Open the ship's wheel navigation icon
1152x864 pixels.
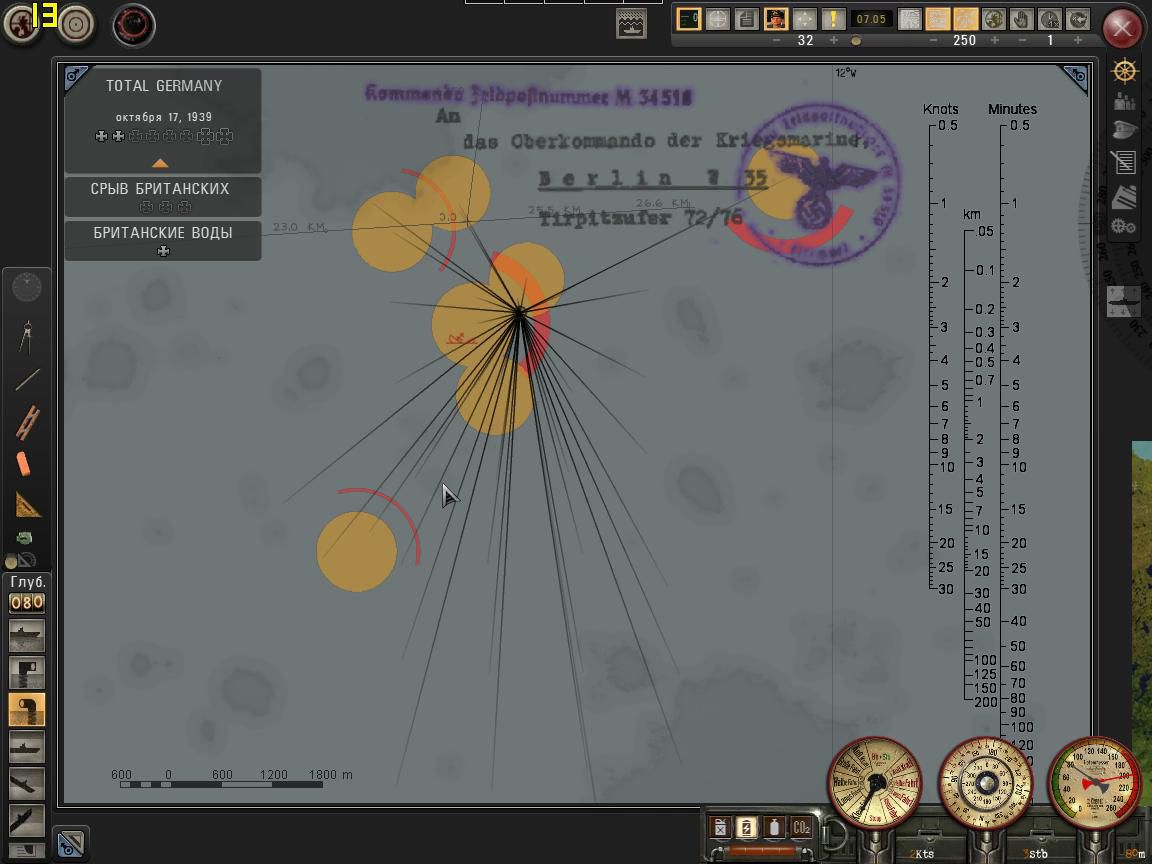(x=1124, y=72)
